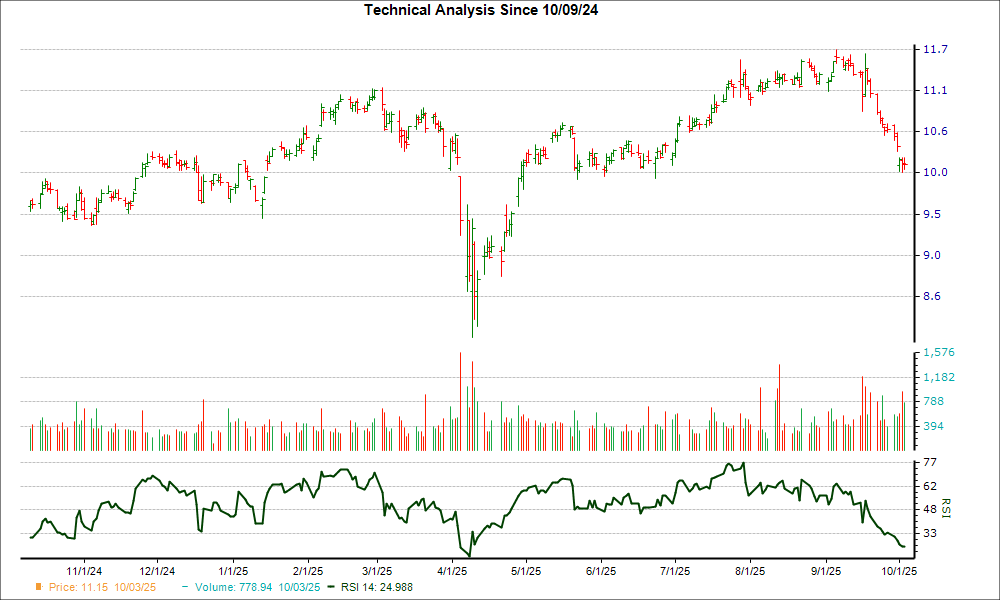Click the 77 RSI axis label
Viewport: 1000px width, 600px height.
[932, 462]
